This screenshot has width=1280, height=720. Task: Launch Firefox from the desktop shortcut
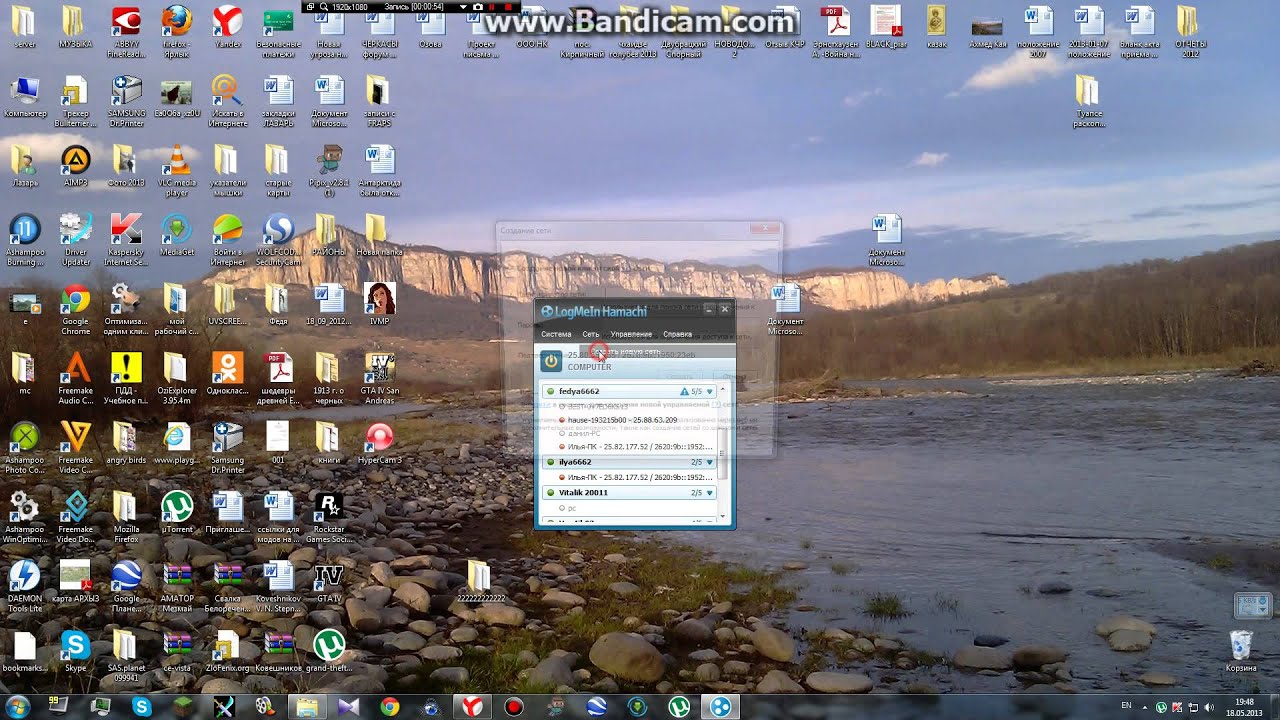(176, 30)
